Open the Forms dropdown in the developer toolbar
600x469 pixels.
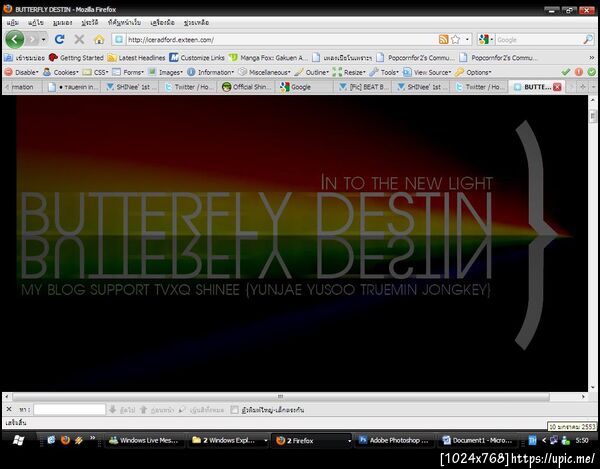point(128,72)
